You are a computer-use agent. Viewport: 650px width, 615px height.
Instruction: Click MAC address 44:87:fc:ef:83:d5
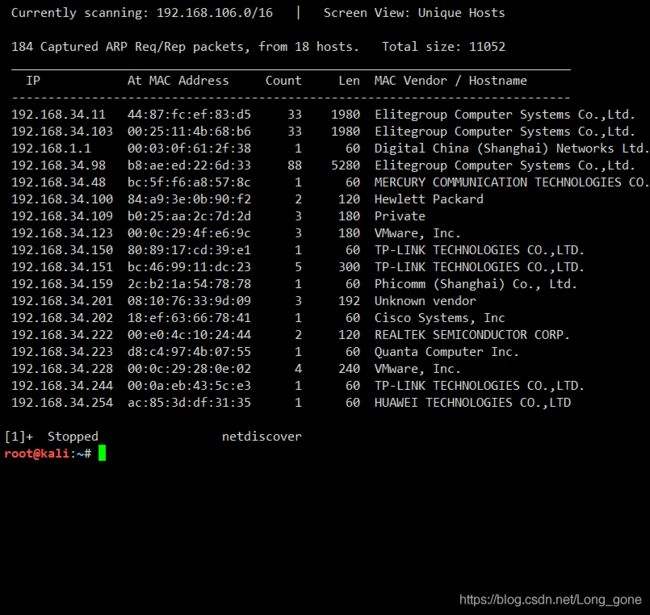click(189, 114)
